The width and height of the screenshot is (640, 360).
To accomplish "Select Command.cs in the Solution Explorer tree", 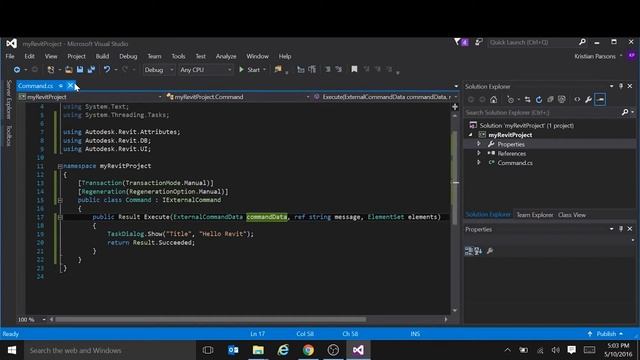I will point(515,163).
